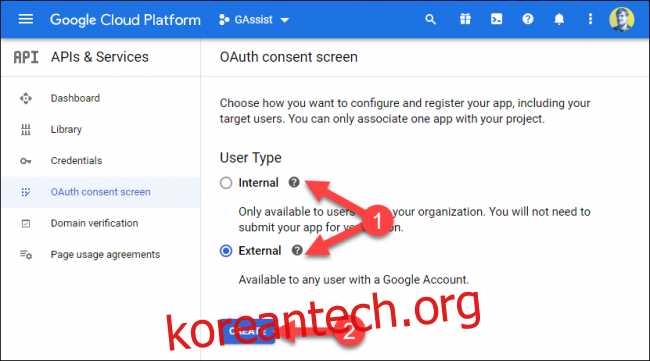Select the External user type radio button
The image size is (650, 361).
(226, 251)
